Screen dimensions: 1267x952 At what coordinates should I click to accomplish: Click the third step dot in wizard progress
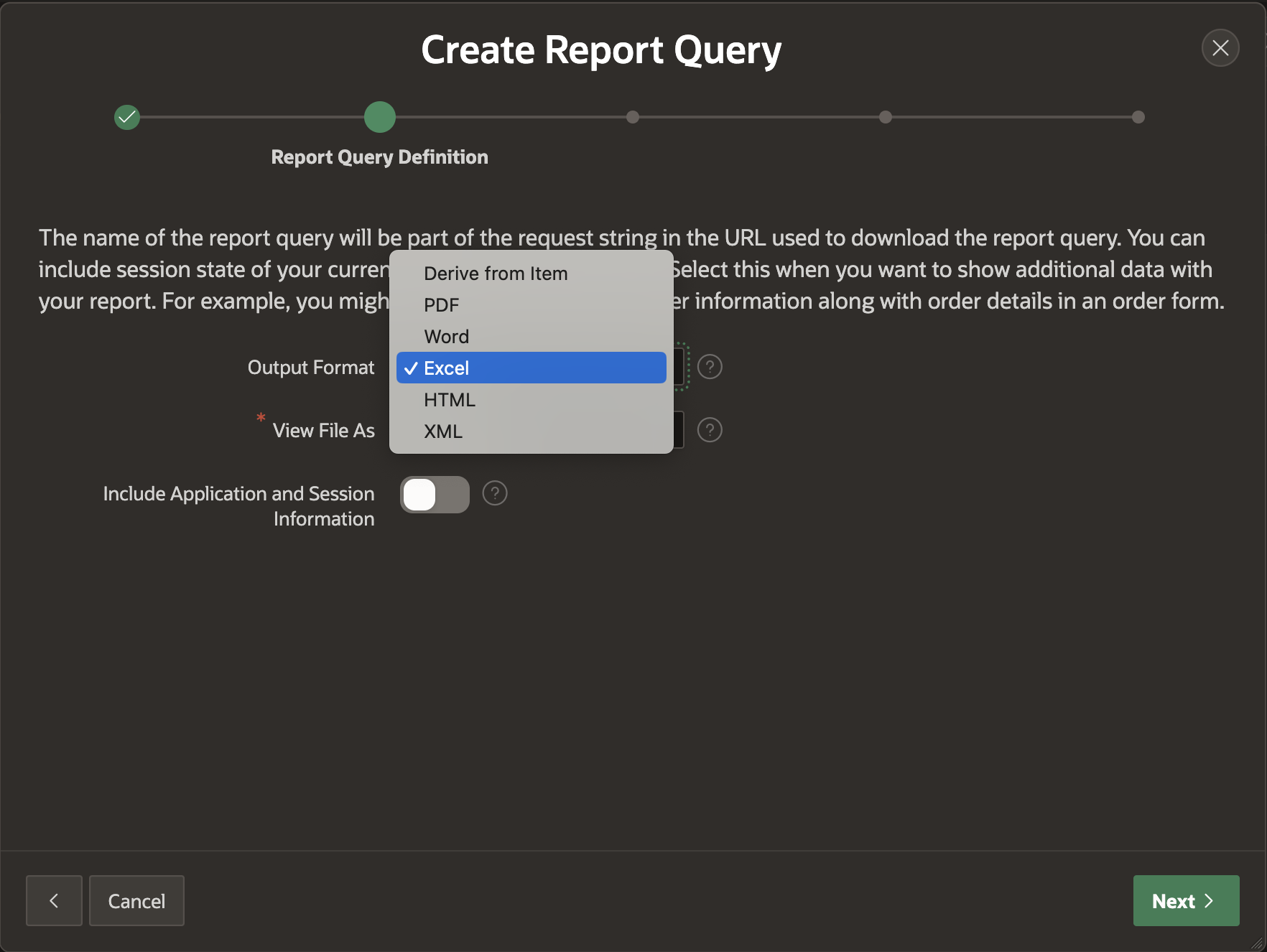[x=633, y=117]
